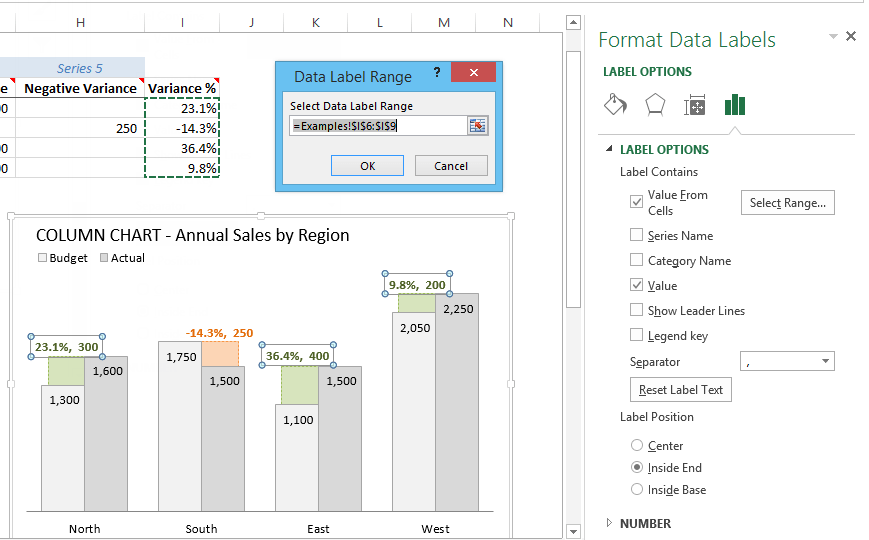Click the vertical scrollbar thumb

pyautogui.click(x=574, y=179)
